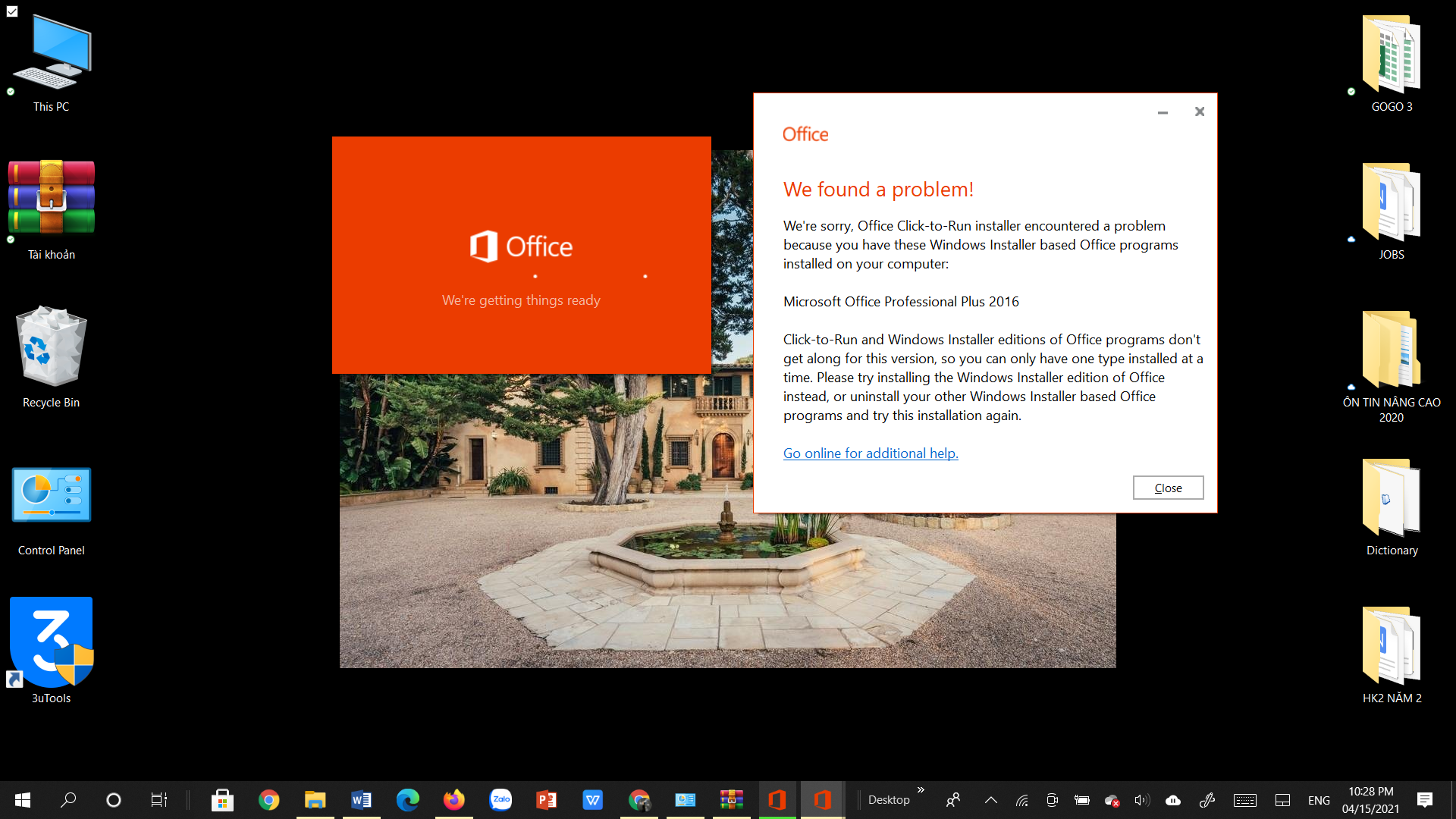Viewport: 1456px width, 819px height.
Task: Select the Tài khoản WinRAR archive icon
Action: coord(52,210)
